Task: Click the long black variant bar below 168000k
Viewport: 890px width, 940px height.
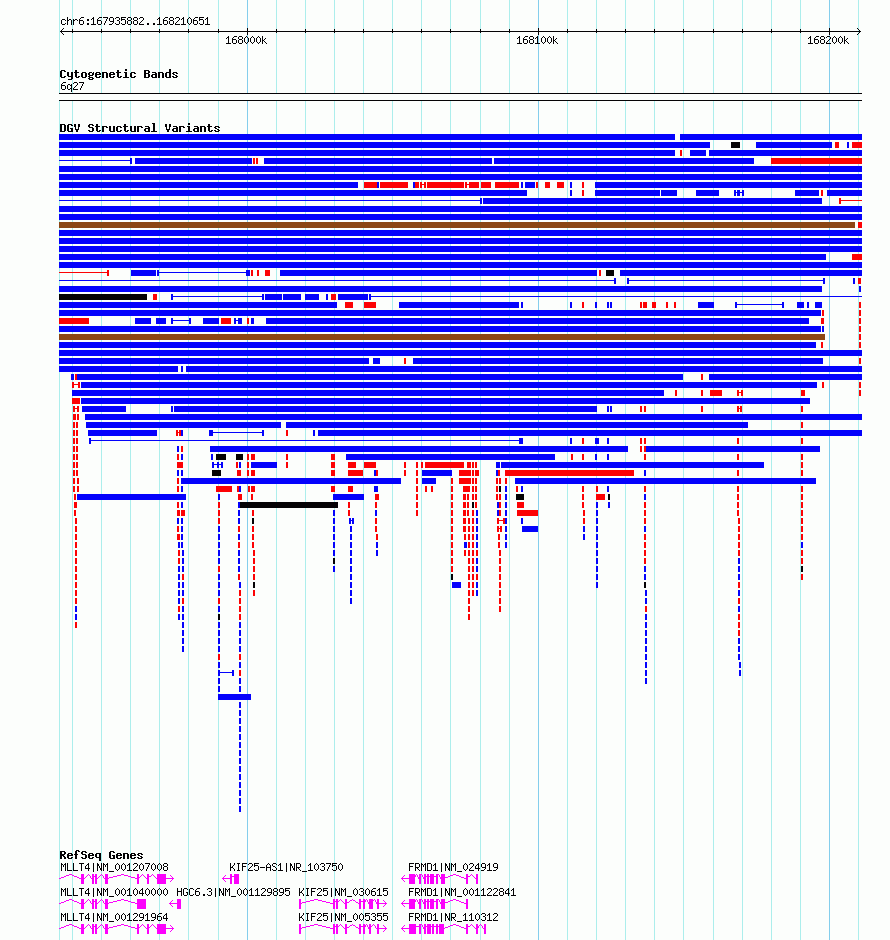Action: click(x=288, y=505)
